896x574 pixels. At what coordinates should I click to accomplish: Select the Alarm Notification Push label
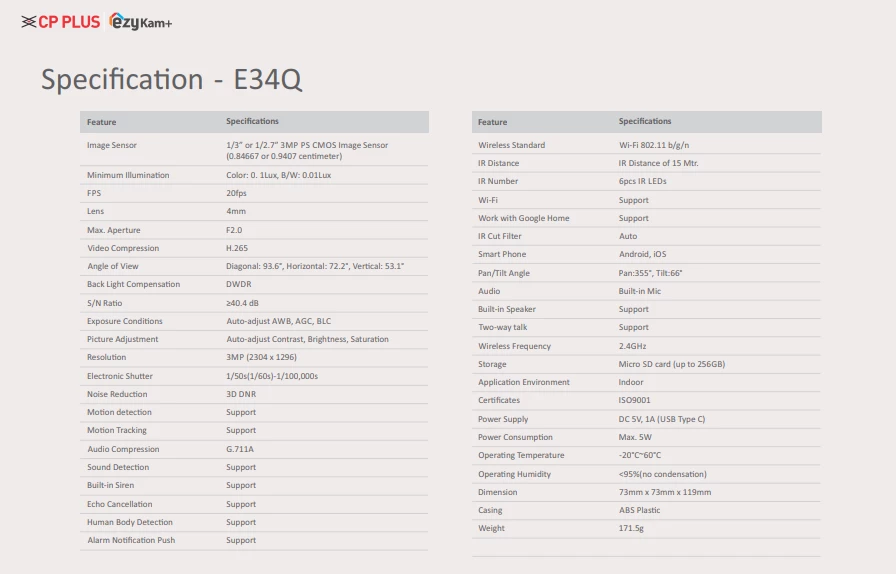pyautogui.click(x=131, y=540)
